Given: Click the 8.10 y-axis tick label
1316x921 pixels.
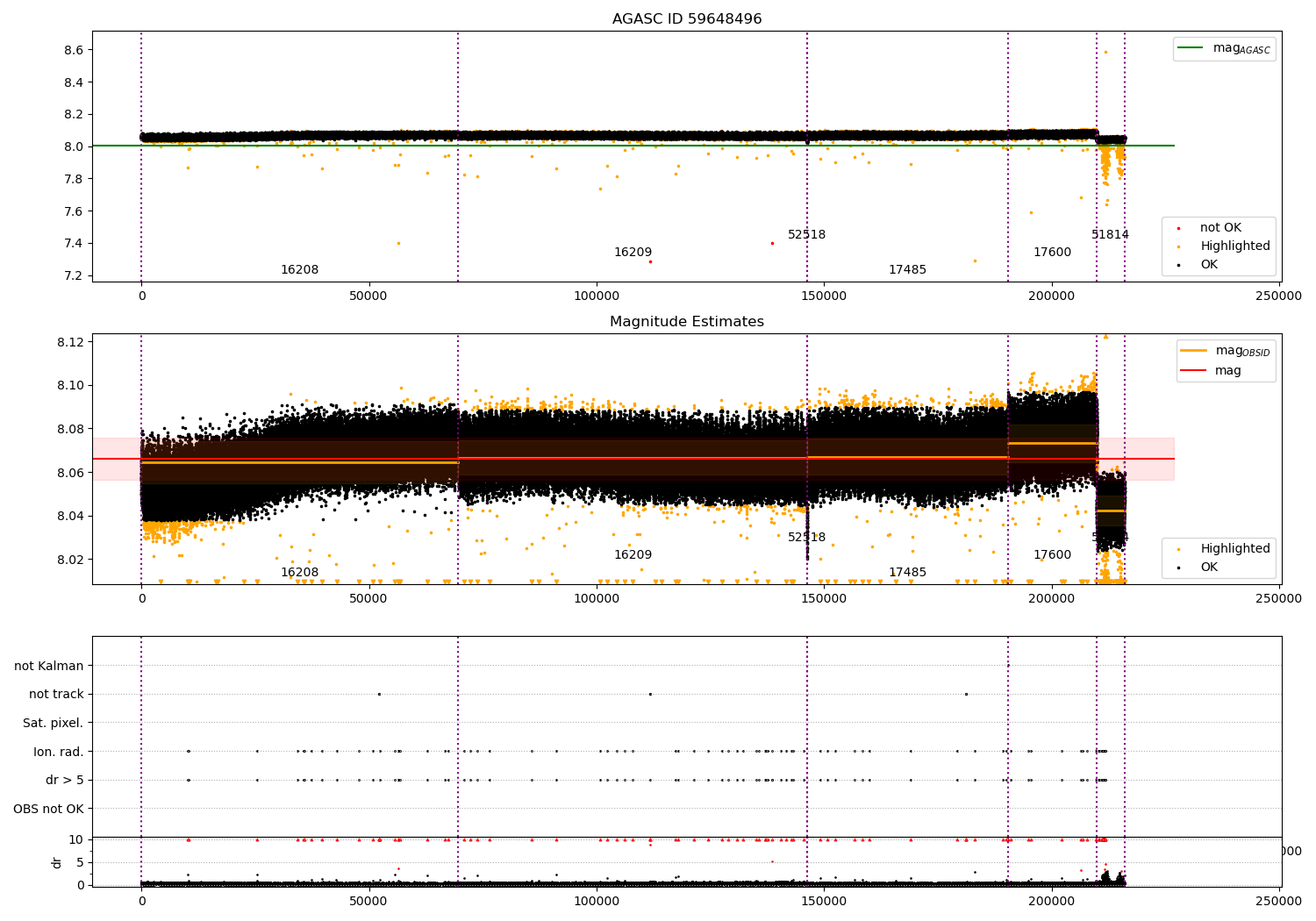Looking at the screenshot, I should (70, 385).
